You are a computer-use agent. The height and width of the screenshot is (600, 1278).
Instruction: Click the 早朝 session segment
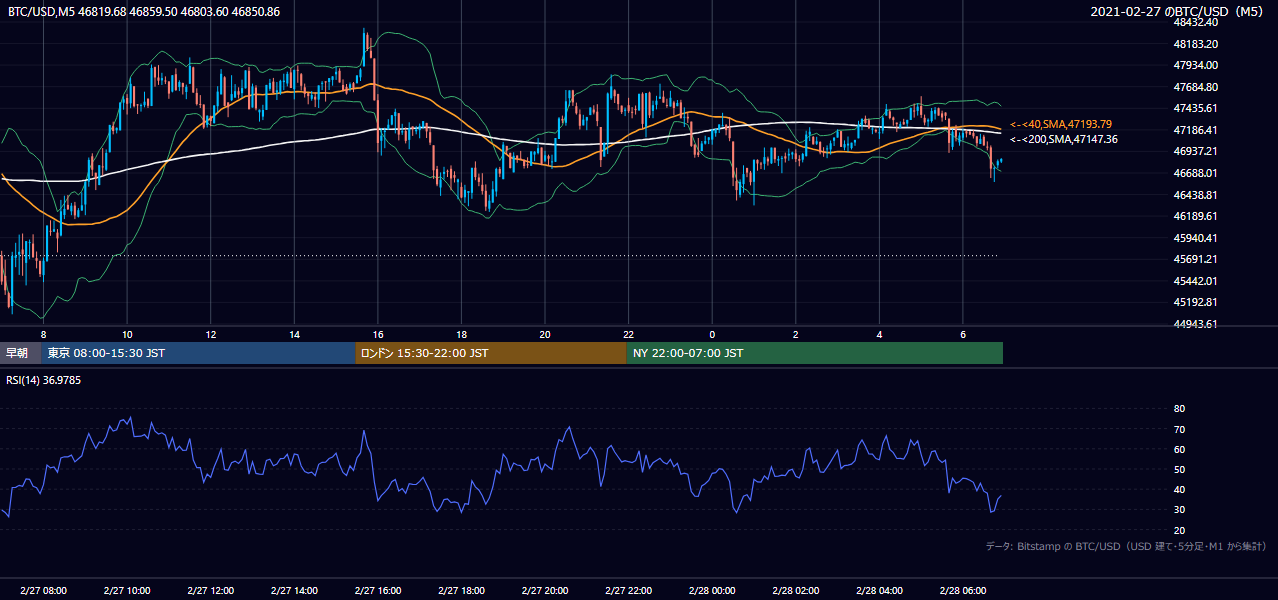point(21,353)
